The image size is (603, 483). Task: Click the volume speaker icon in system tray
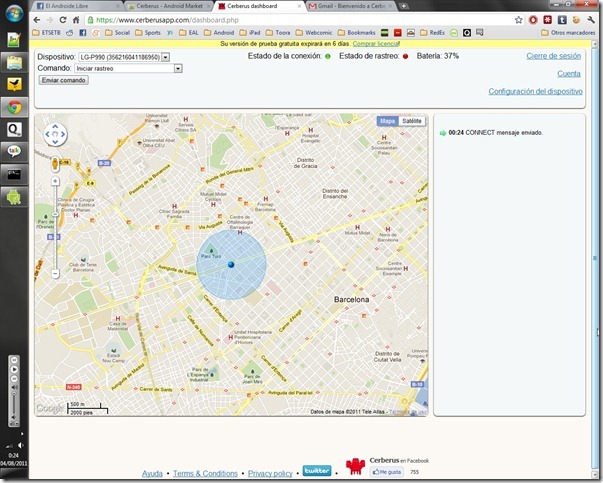pos(20,446)
